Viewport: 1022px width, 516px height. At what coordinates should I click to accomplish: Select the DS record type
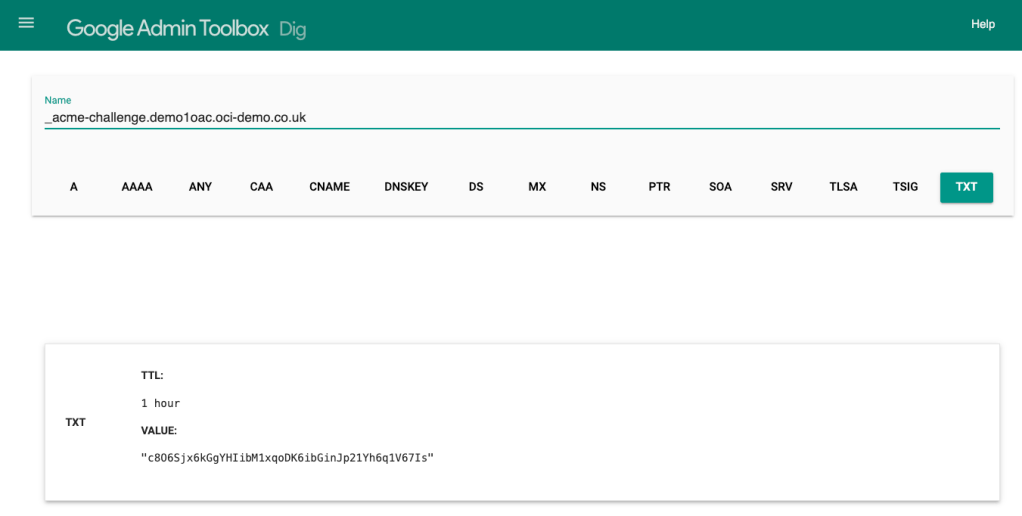coord(476,187)
